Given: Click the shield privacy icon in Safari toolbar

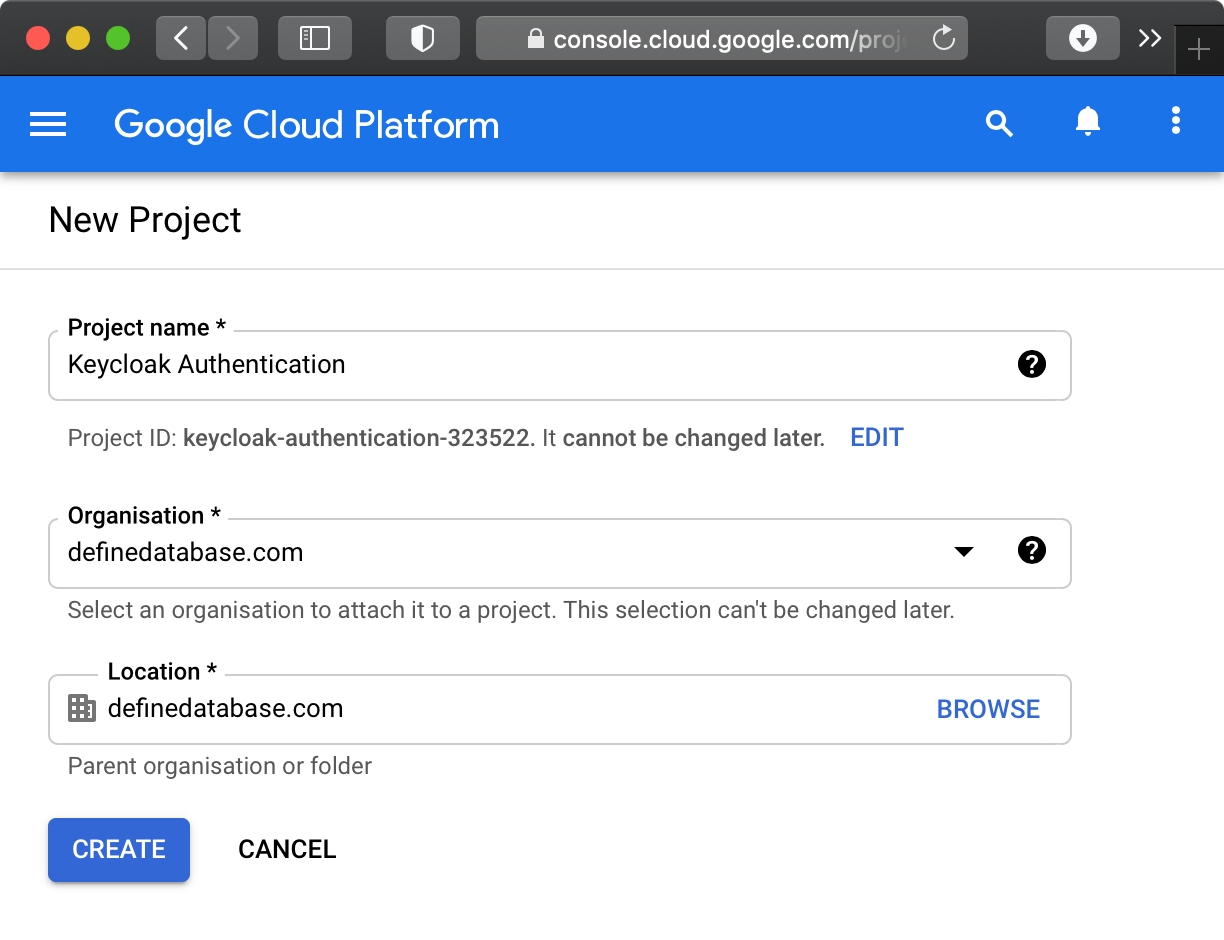Looking at the screenshot, I should [422, 37].
